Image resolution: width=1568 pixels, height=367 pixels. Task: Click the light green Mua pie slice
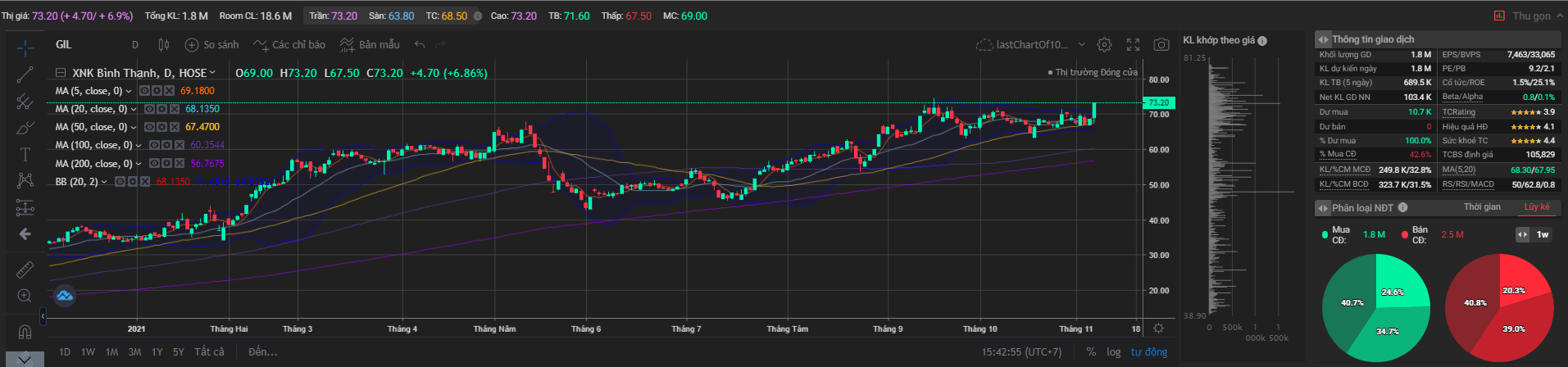[x=1400, y=283]
